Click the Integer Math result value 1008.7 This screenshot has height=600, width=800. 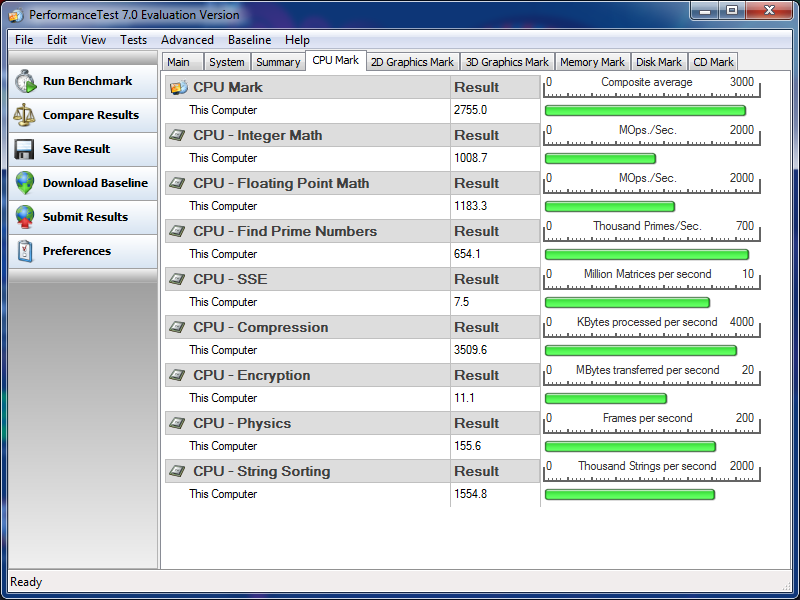(x=470, y=158)
